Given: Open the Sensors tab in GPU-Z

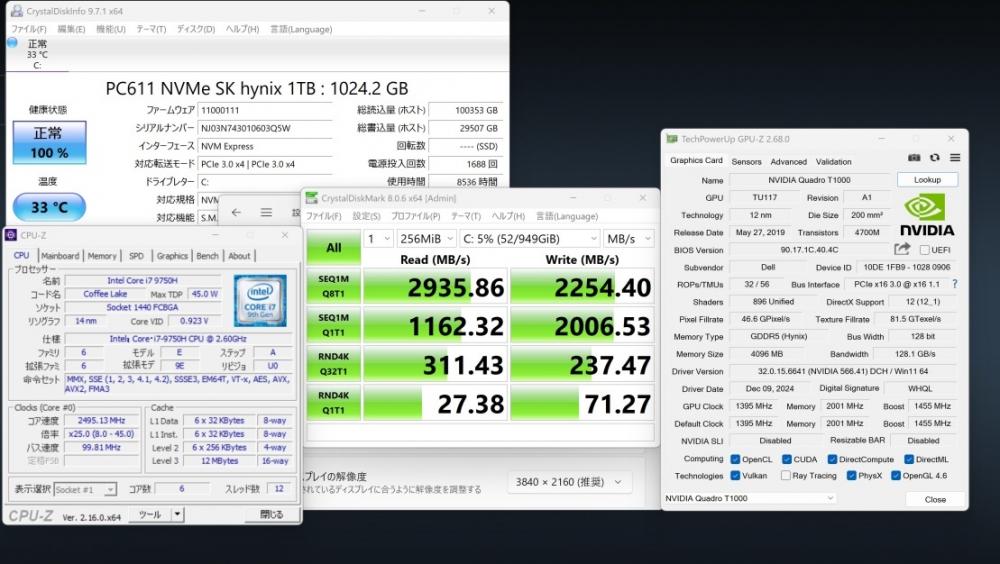Looking at the screenshot, I should pos(746,162).
